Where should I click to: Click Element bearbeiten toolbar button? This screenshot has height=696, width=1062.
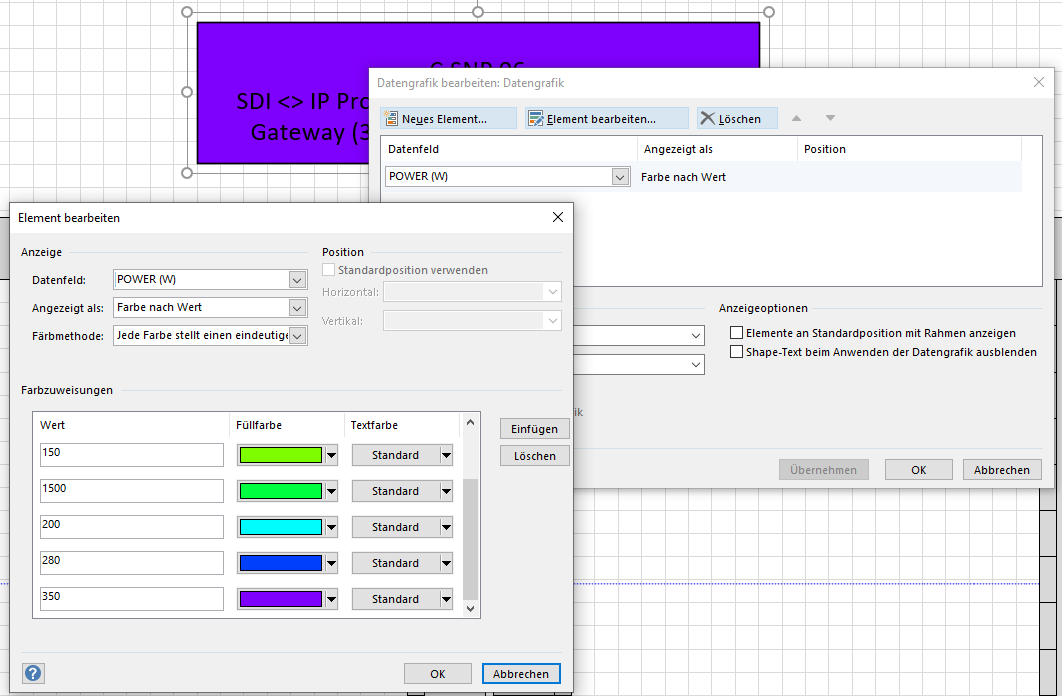click(x=606, y=119)
